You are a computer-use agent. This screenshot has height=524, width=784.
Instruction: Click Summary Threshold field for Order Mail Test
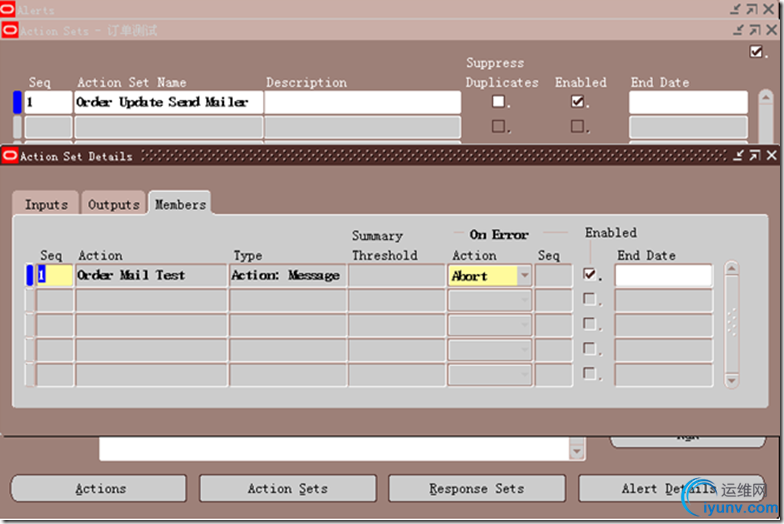pos(397,276)
